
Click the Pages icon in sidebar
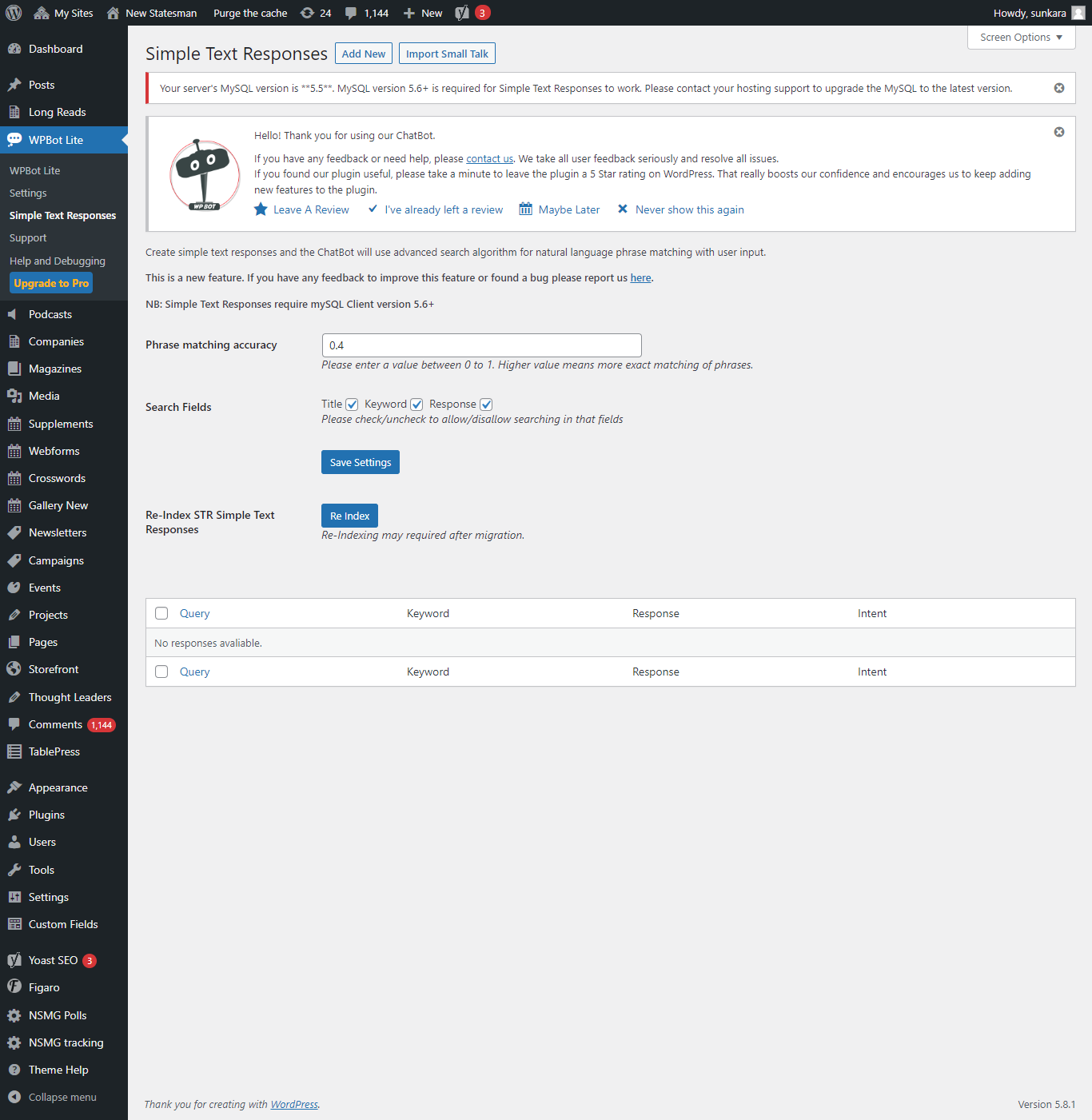tap(14, 642)
